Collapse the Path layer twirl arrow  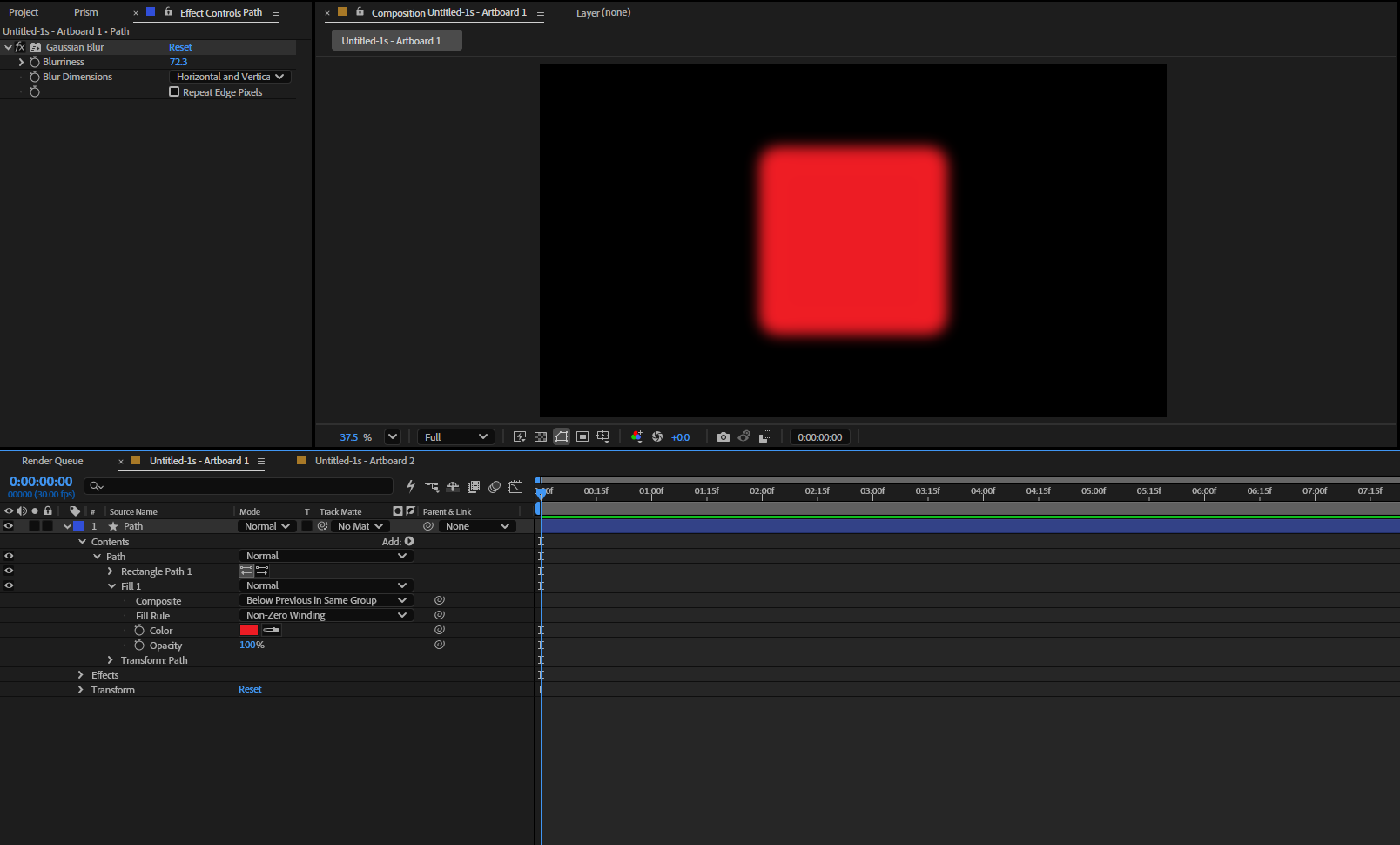tap(67, 526)
